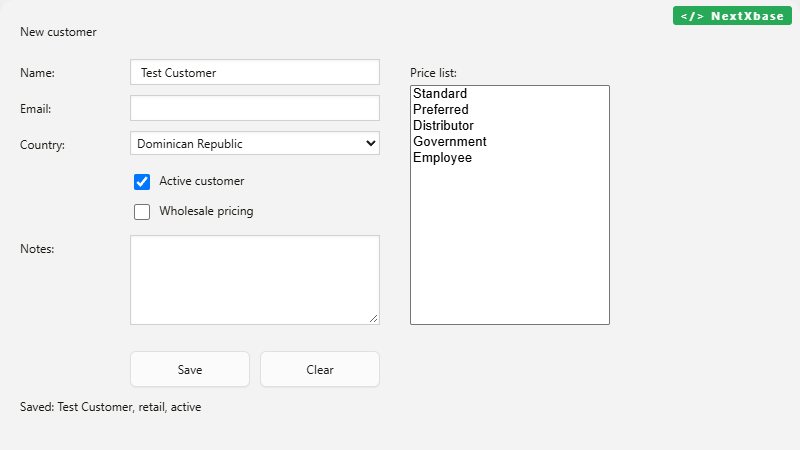The width and height of the screenshot is (800, 450).
Task: Click the Notes resize handle corner
Action: click(x=373, y=318)
